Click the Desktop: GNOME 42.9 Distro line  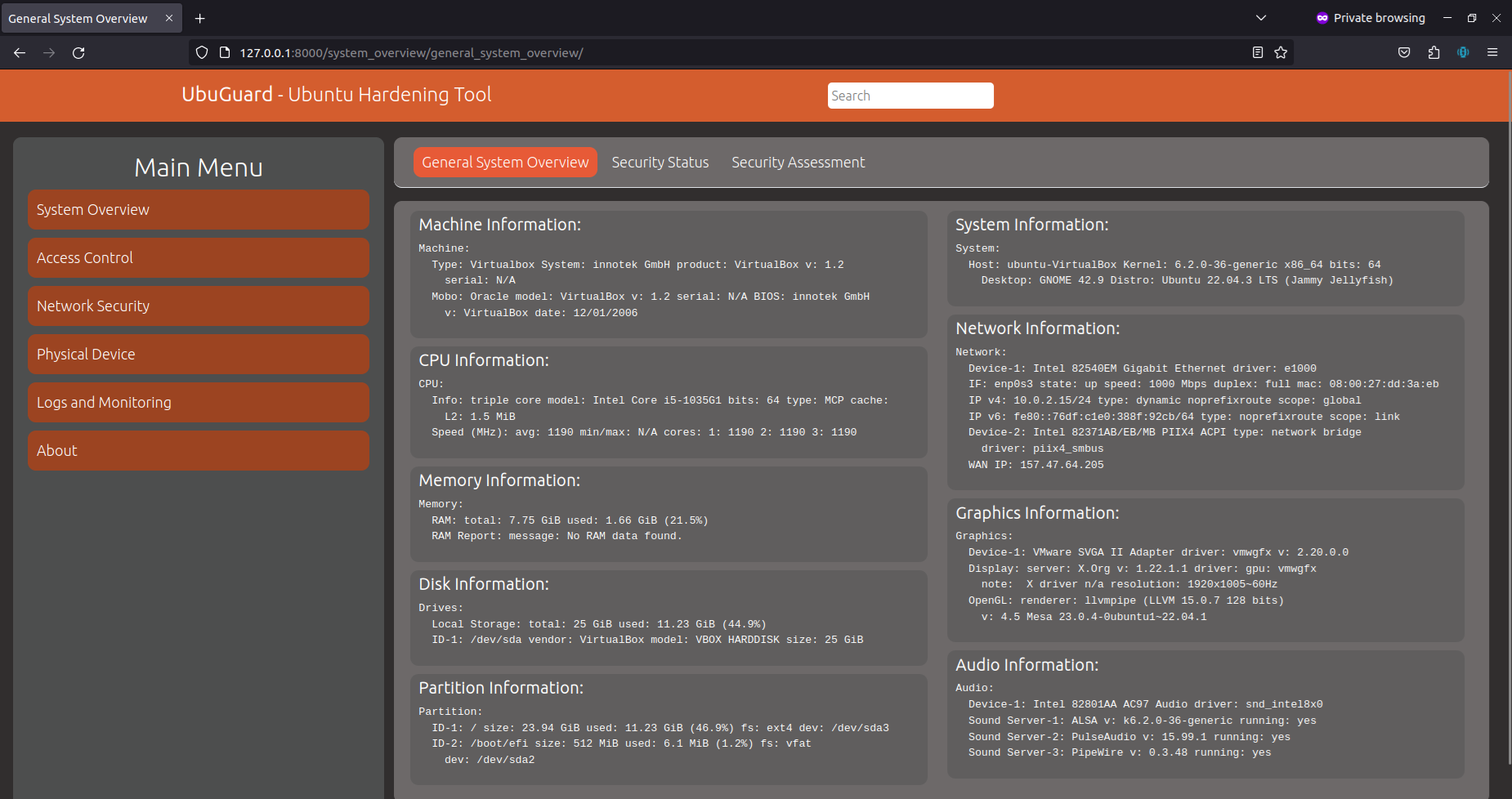click(x=1188, y=280)
